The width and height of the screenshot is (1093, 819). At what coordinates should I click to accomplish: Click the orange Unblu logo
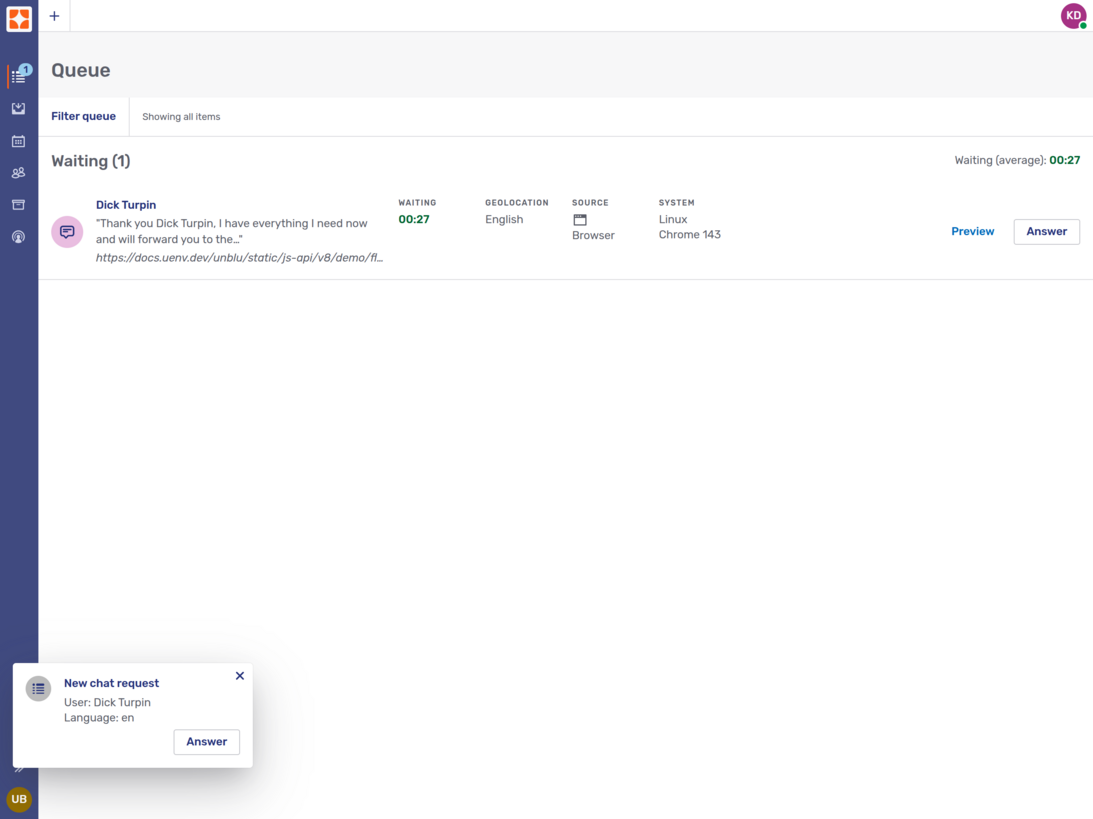[19, 17]
